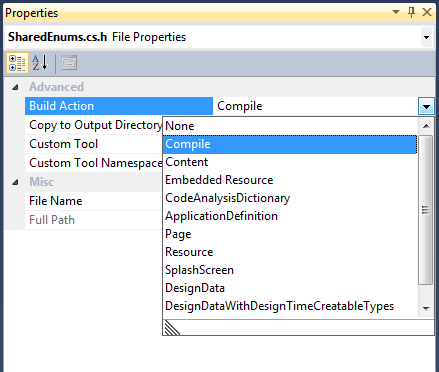Click the list scrollbar down arrow
The image size is (439, 372).
click(426, 308)
